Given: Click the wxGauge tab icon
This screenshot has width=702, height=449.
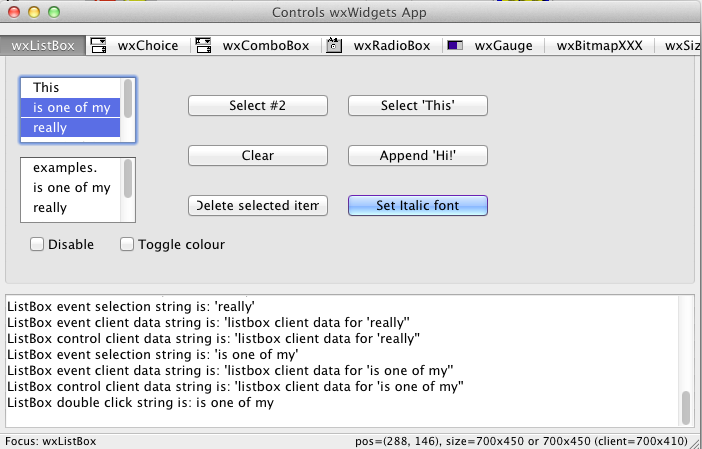Looking at the screenshot, I should [455, 45].
